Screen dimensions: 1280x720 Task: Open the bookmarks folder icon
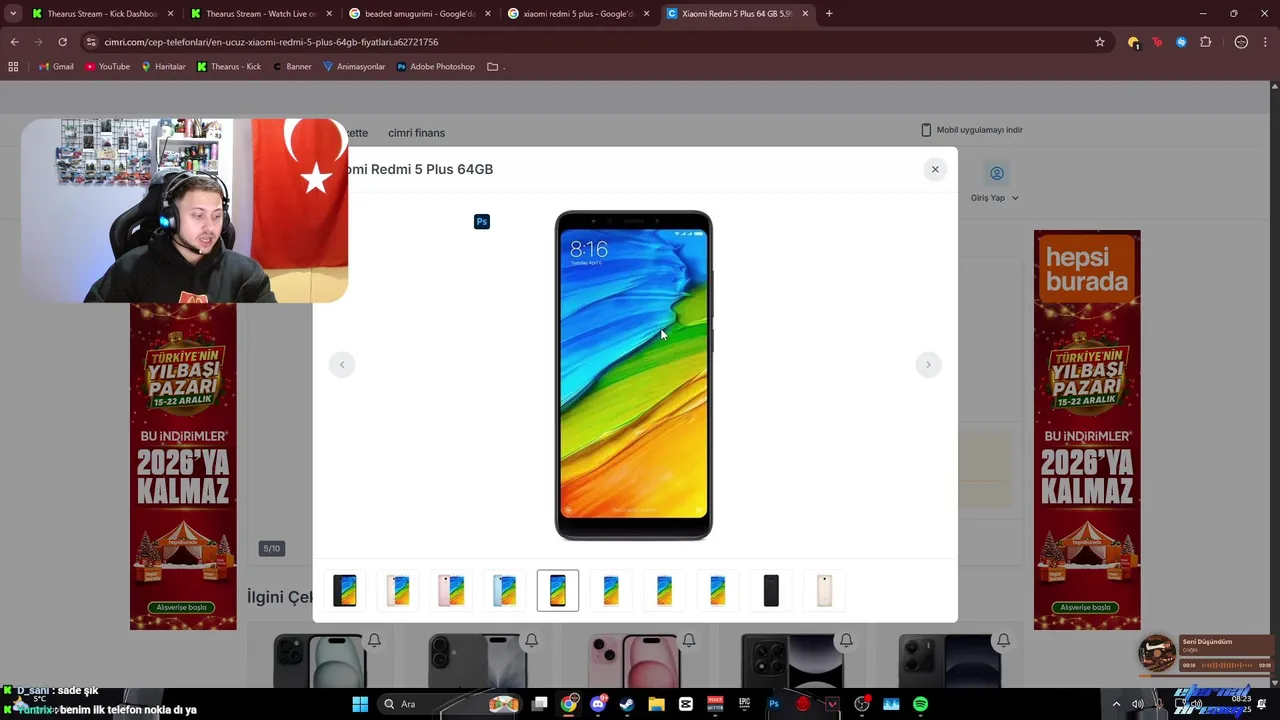click(493, 67)
